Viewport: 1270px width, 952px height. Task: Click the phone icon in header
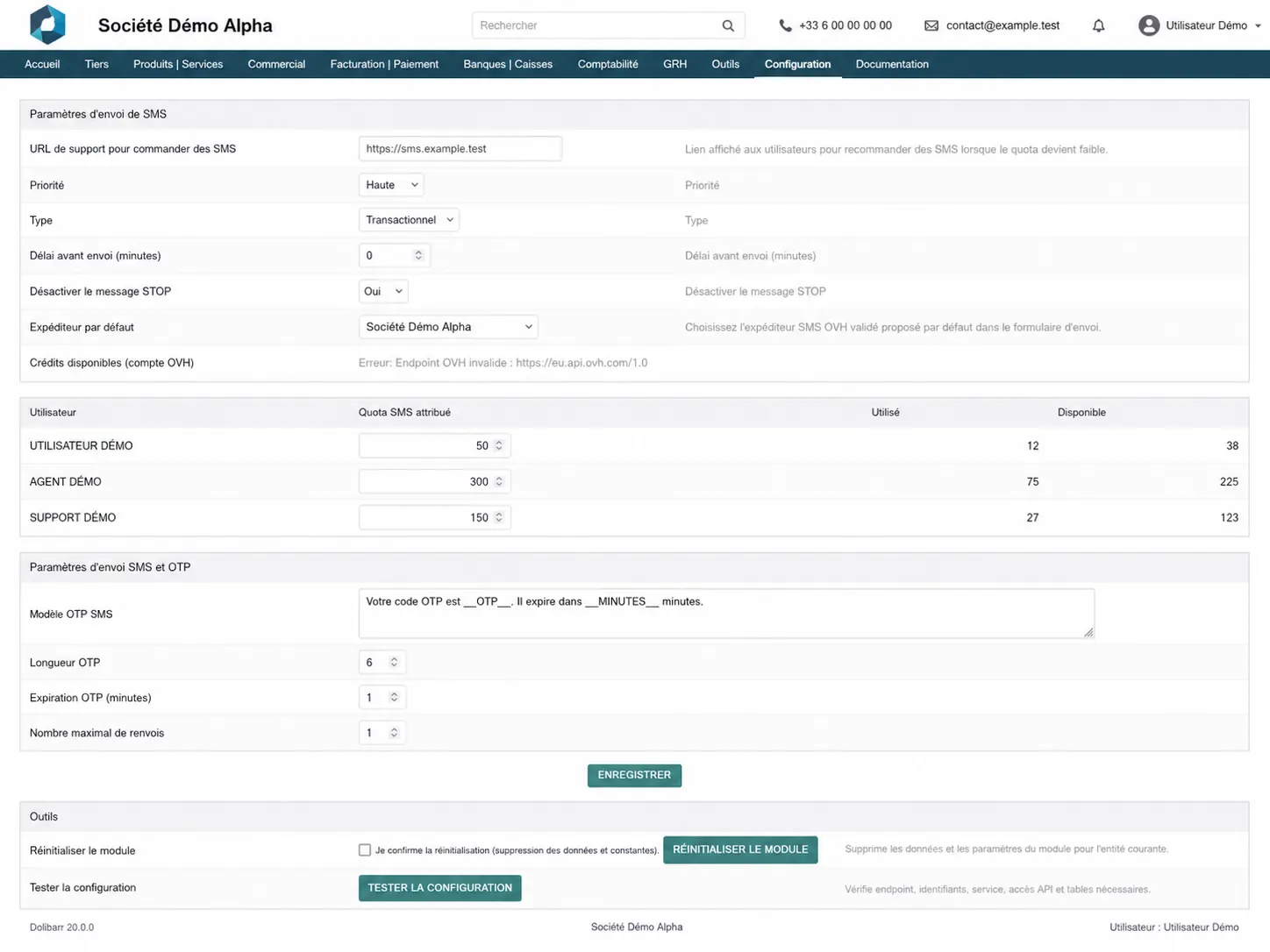[785, 25]
